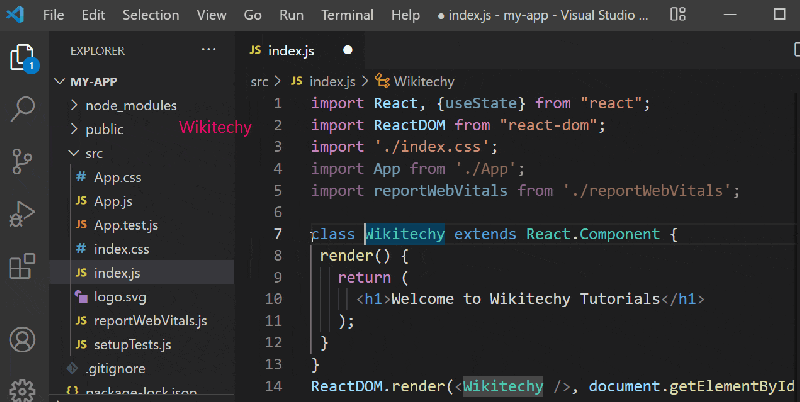Open the Accounts icon in activity bar
Viewport: 800px width, 402px height.
tap(22, 340)
